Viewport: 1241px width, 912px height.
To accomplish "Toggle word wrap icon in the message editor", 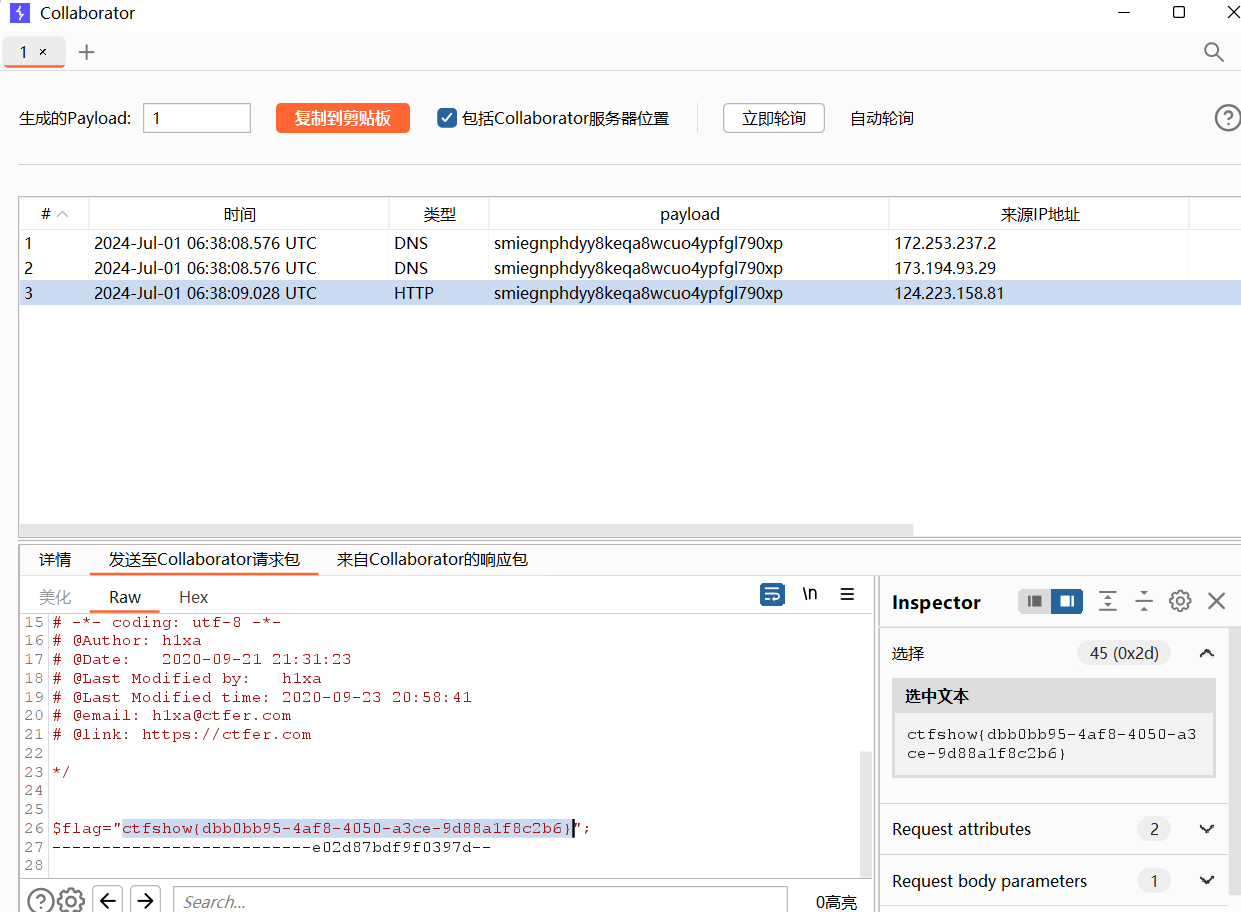I will click(x=772, y=594).
